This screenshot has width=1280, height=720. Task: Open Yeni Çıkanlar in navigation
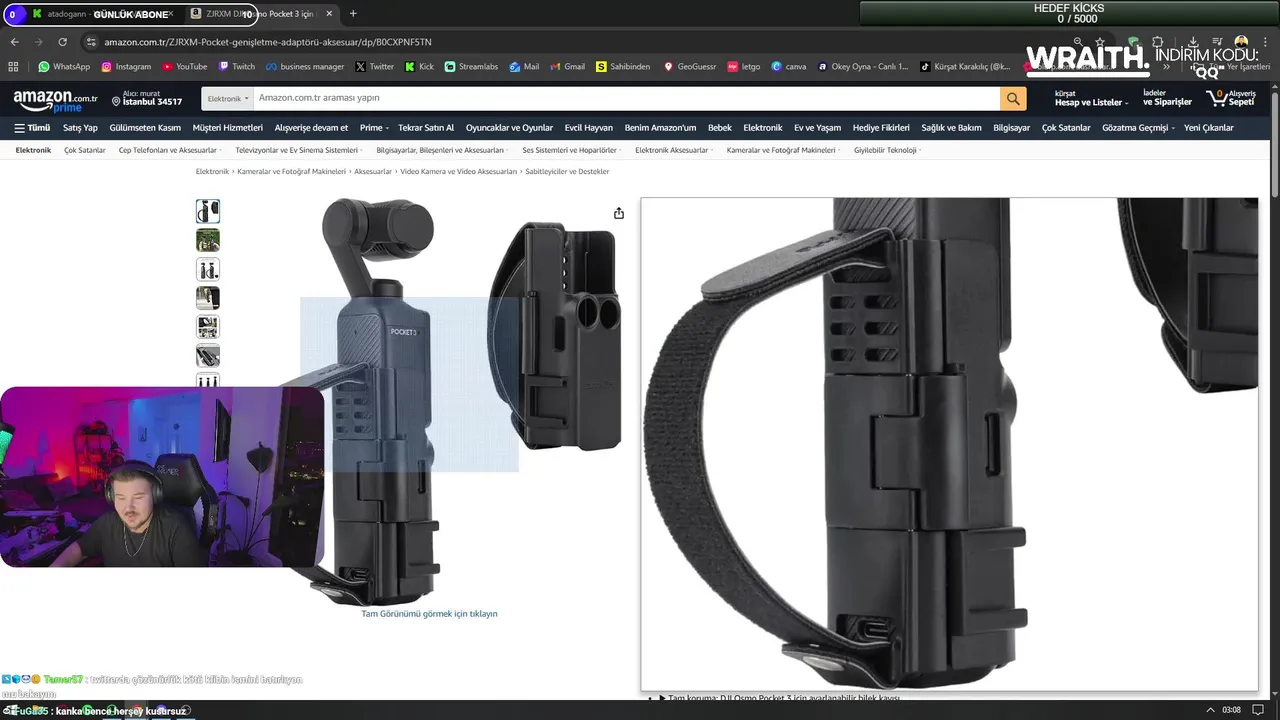click(x=1209, y=128)
